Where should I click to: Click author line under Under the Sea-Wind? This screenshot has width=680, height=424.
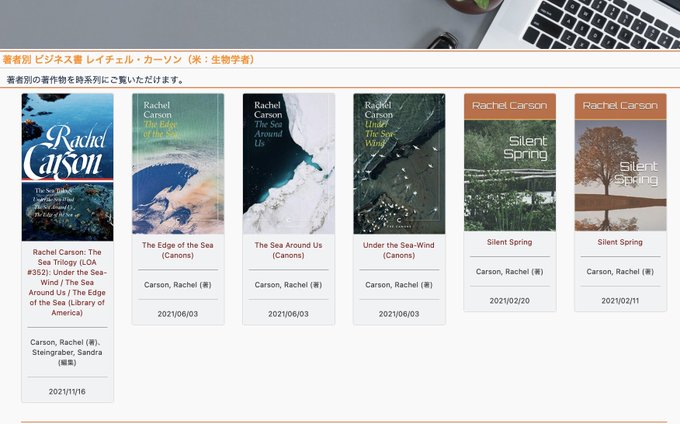(x=399, y=285)
